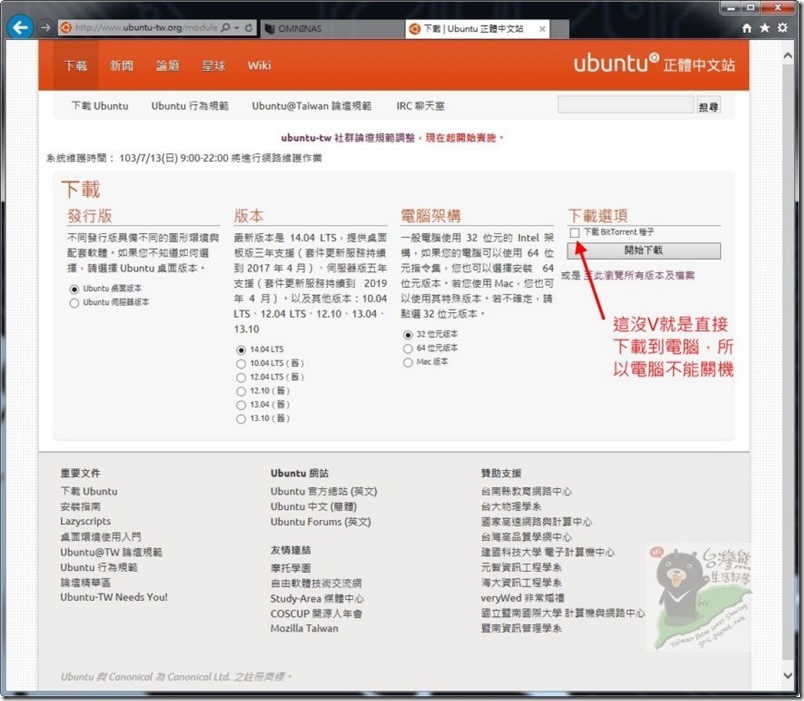The height and width of the screenshot is (701, 804).
Task: Click the browser Forward arrow button
Action: pyautogui.click(x=46, y=28)
